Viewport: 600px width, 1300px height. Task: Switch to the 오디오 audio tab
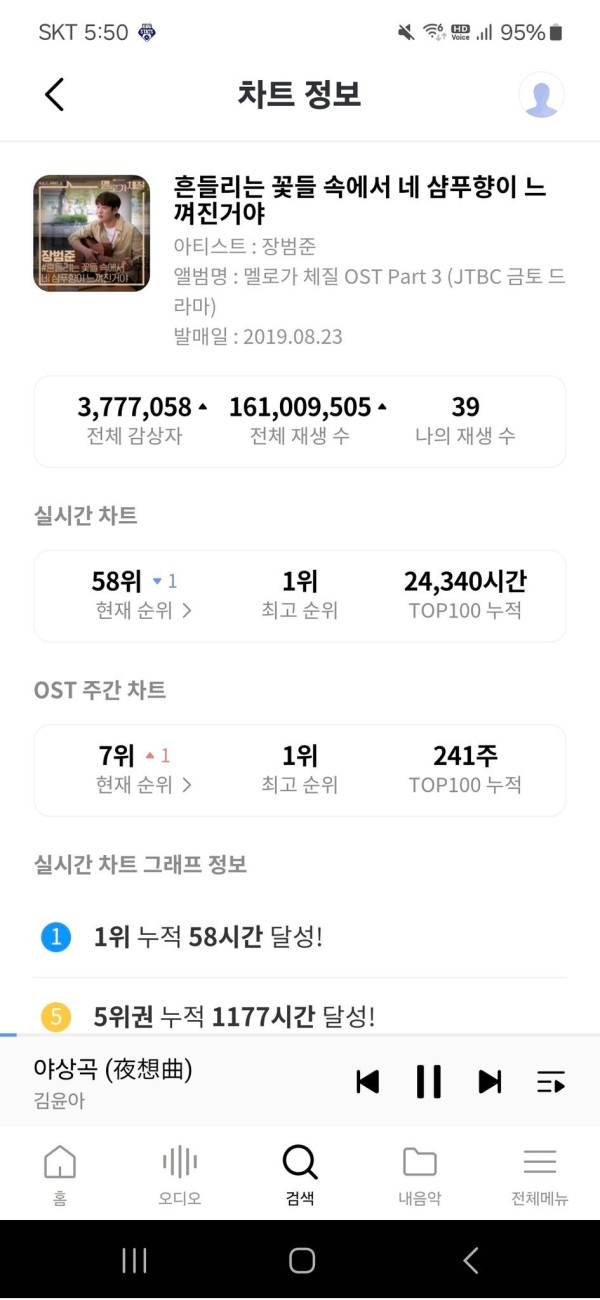click(180, 1175)
